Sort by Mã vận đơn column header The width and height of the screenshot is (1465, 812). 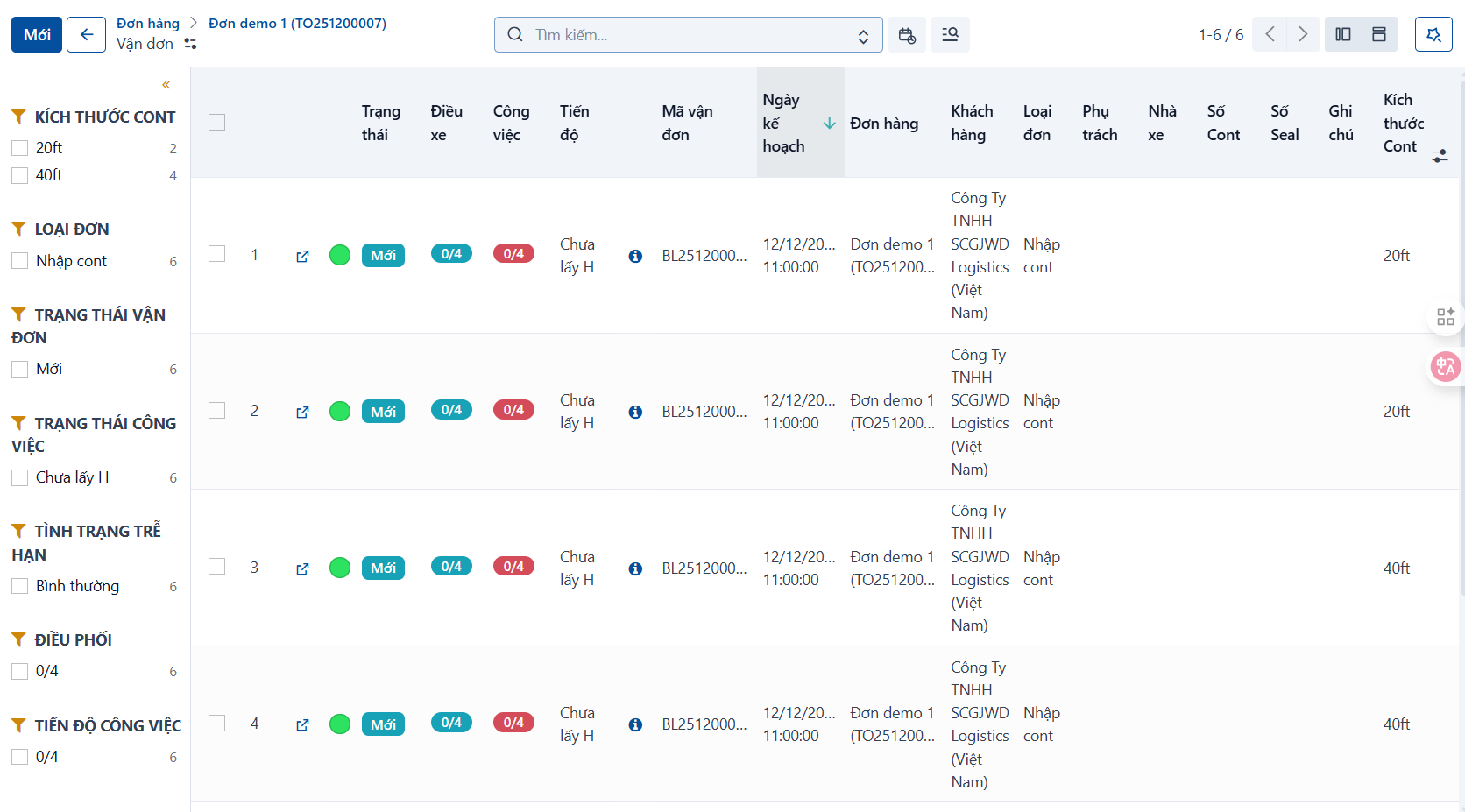(x=688, y=123)
